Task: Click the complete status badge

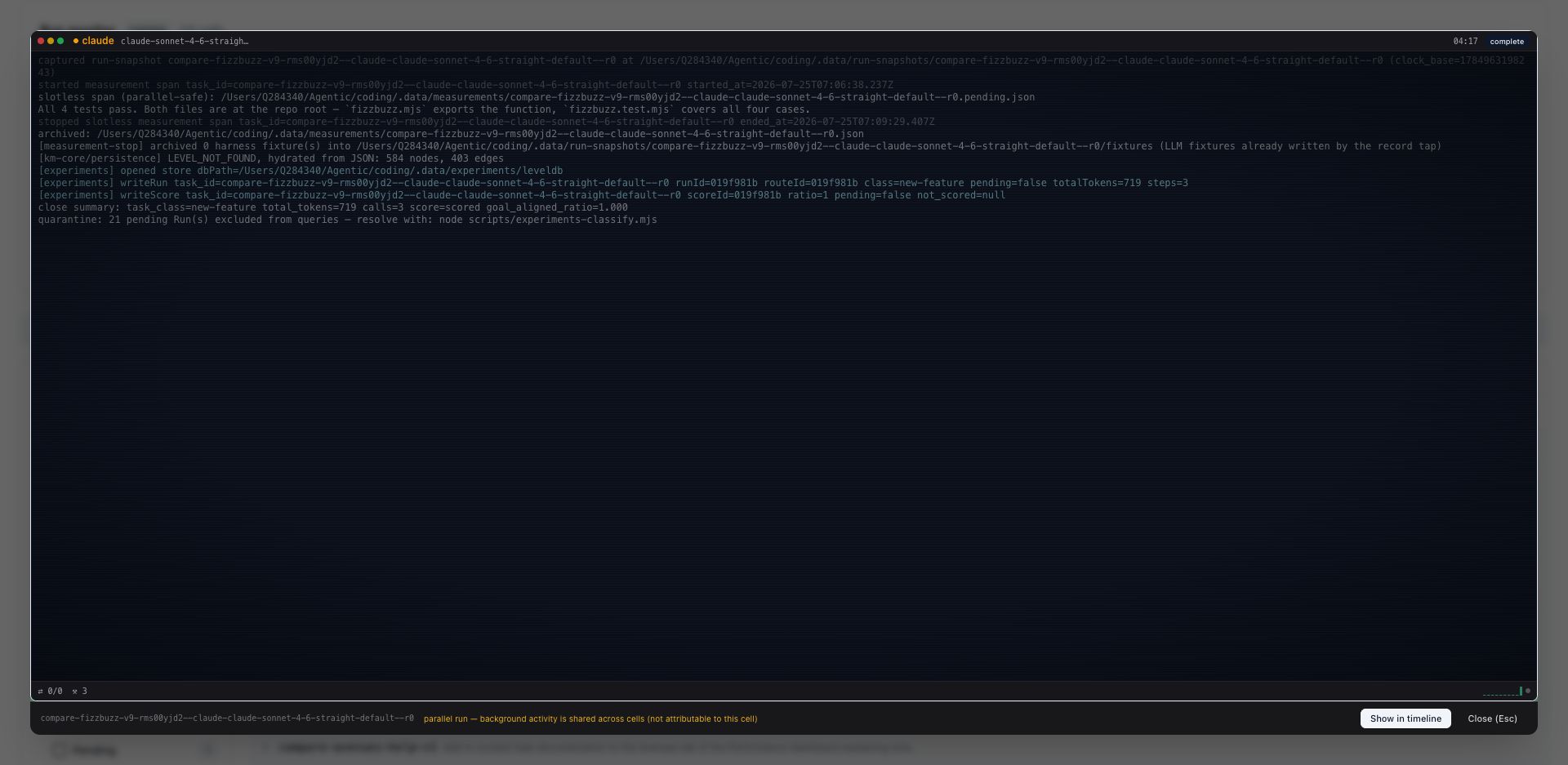Action: point(1507,41)
